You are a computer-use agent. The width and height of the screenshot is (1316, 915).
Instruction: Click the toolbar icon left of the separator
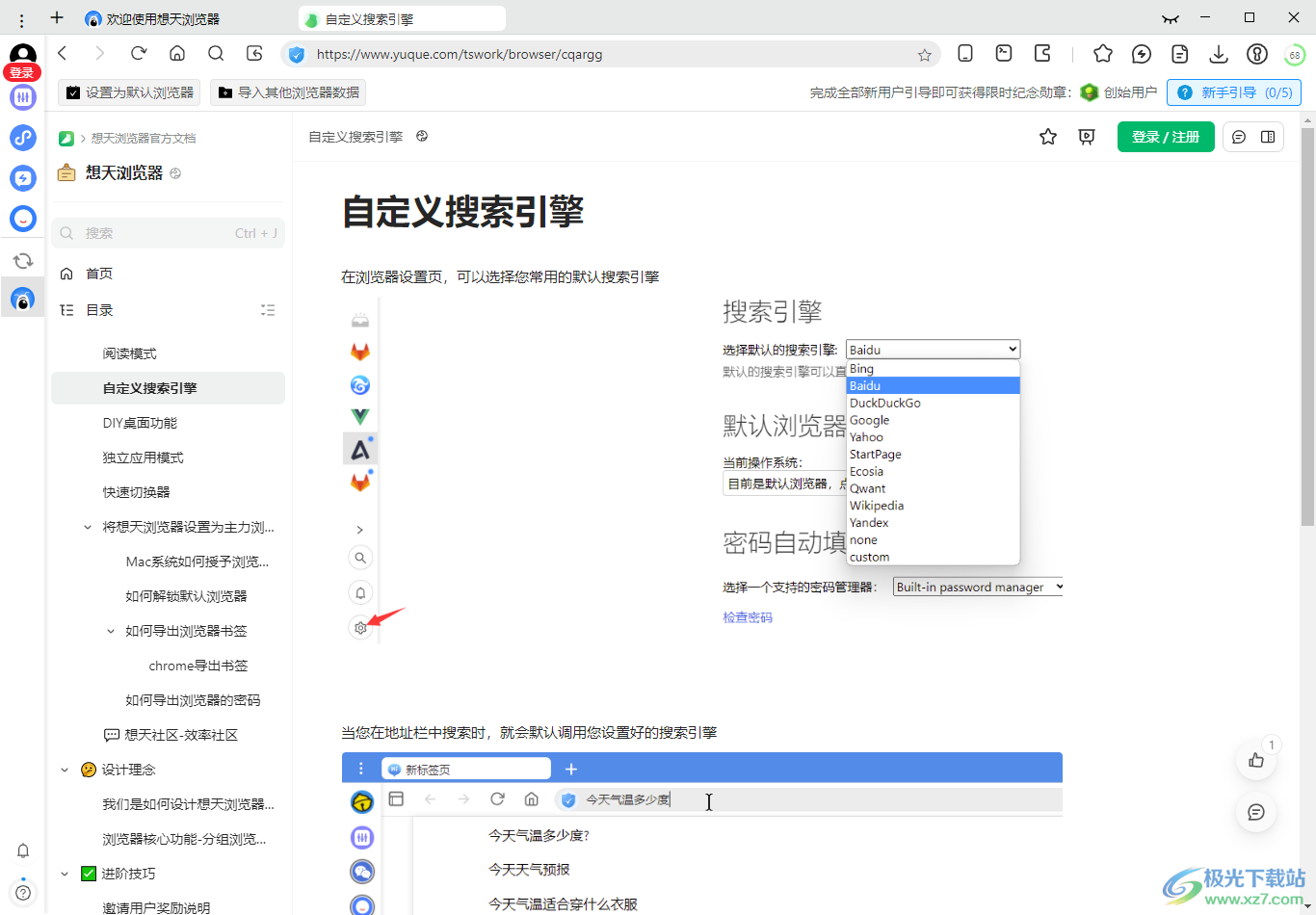click(1042, 54)
